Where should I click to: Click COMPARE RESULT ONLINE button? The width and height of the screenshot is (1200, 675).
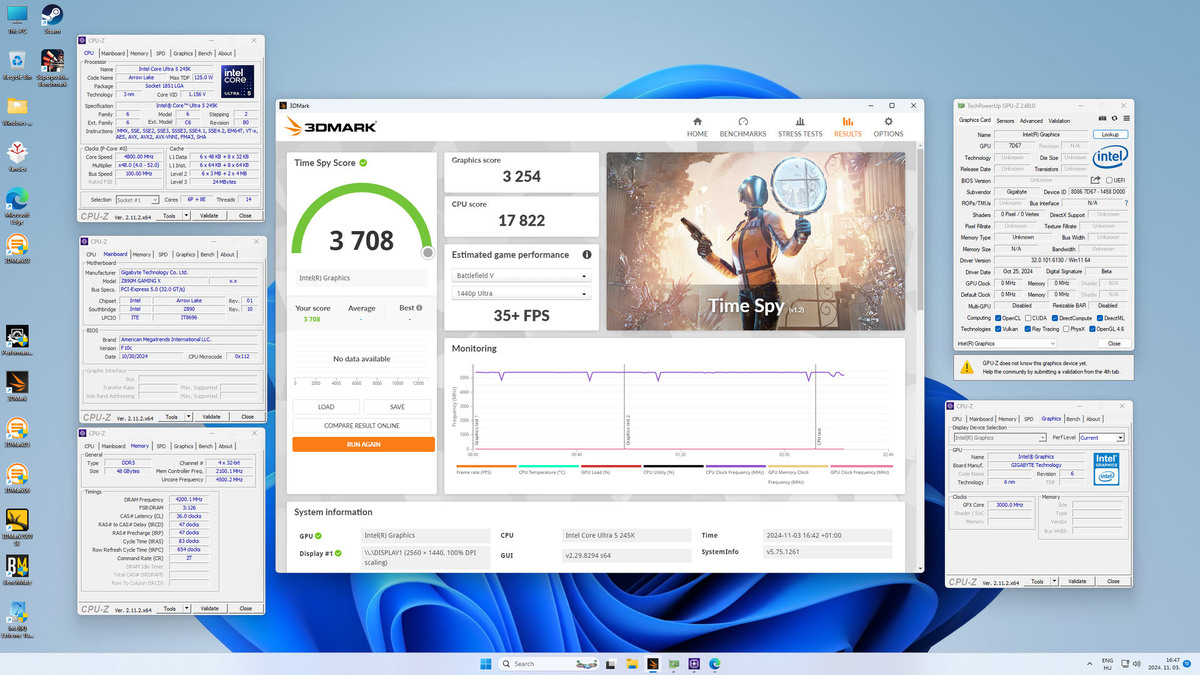pos(363,426)
